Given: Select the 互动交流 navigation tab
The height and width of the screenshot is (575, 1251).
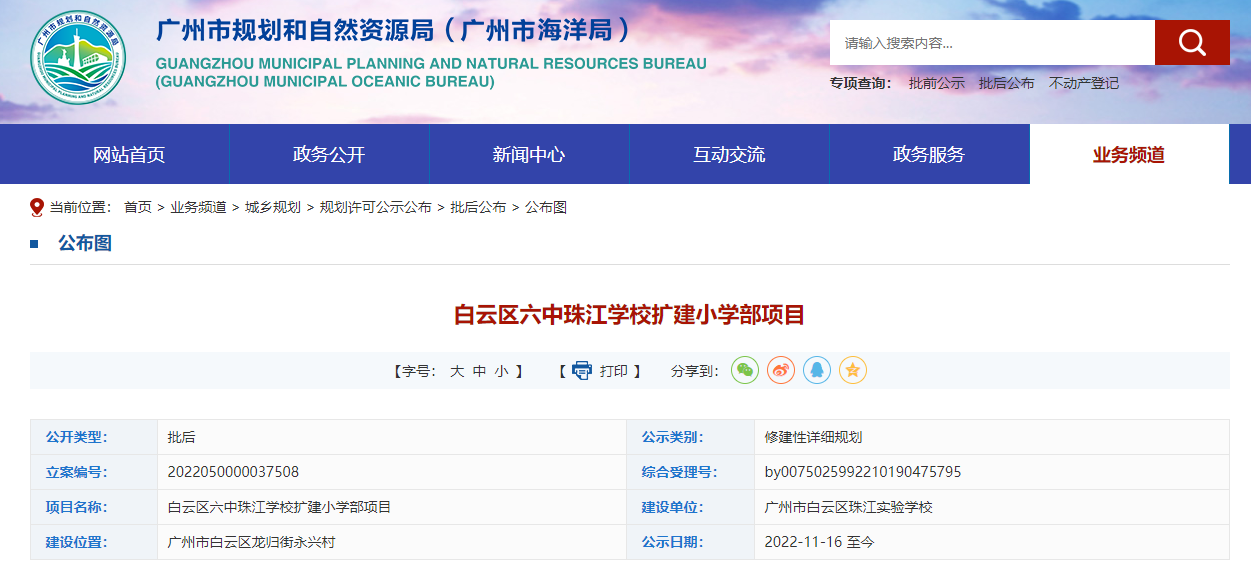Looking at the screenshot, I should coord(729,154).
